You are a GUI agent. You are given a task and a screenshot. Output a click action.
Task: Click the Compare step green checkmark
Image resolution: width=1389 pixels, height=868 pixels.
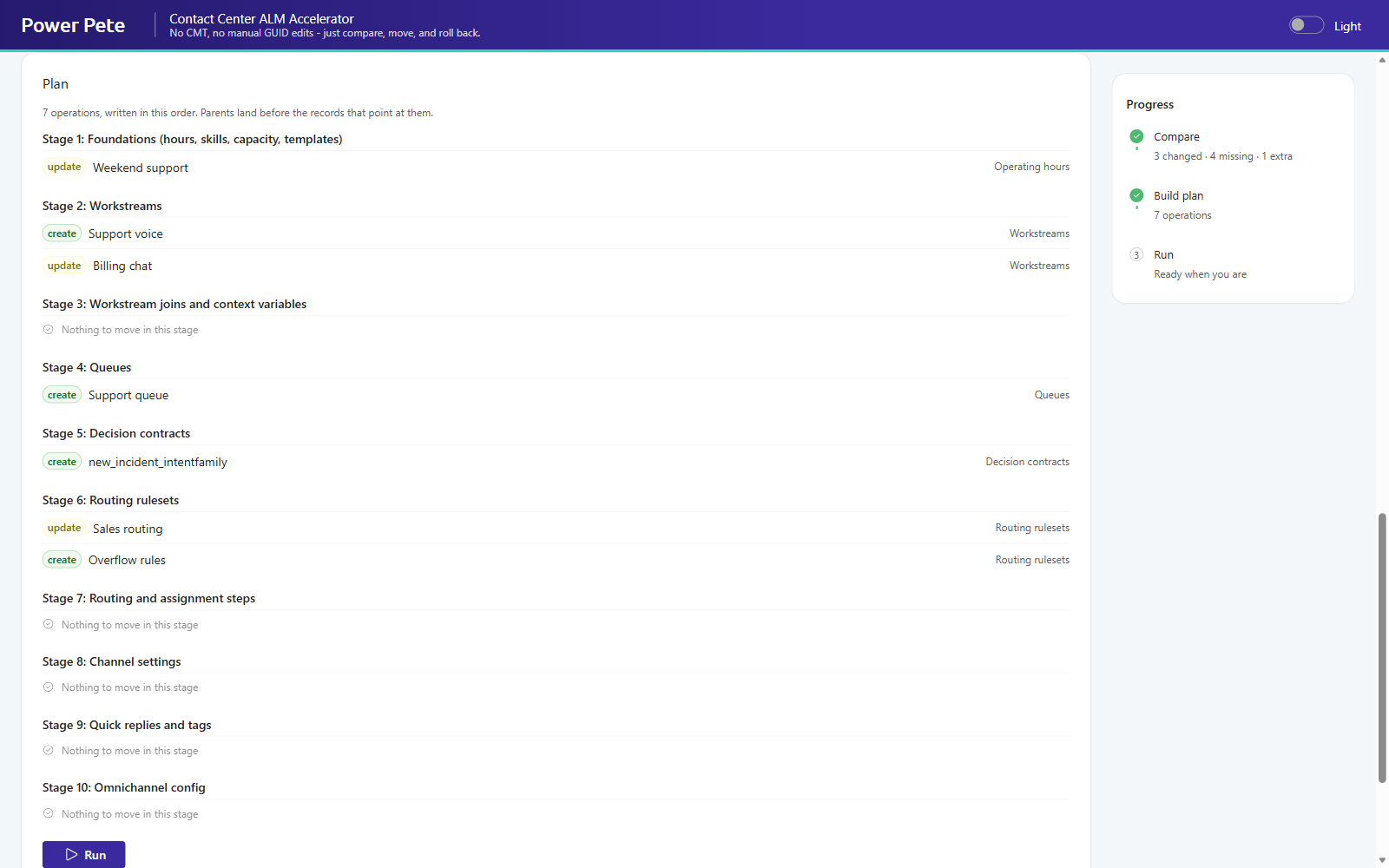coord(1136,136)
